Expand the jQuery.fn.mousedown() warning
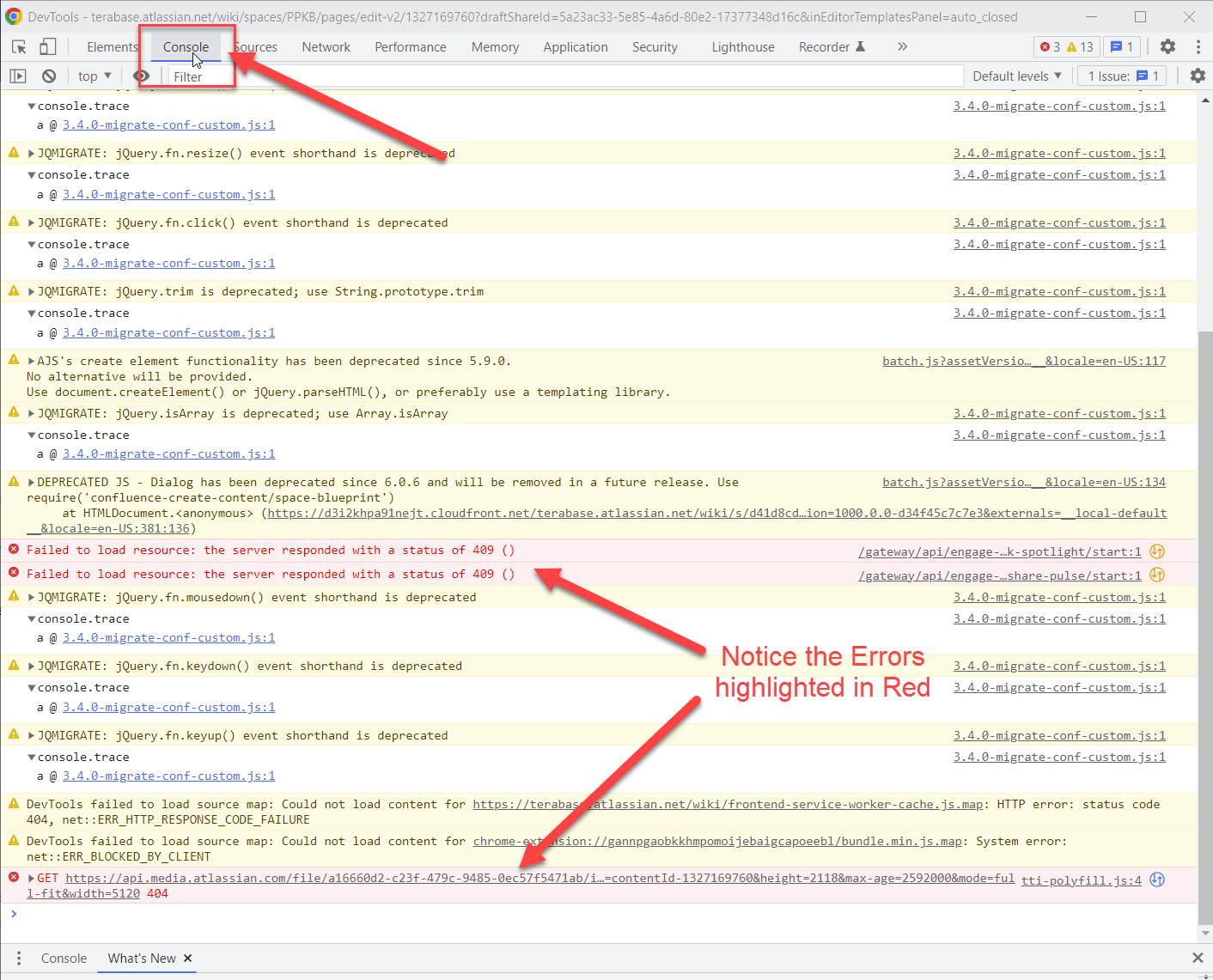 pos(32,597)
